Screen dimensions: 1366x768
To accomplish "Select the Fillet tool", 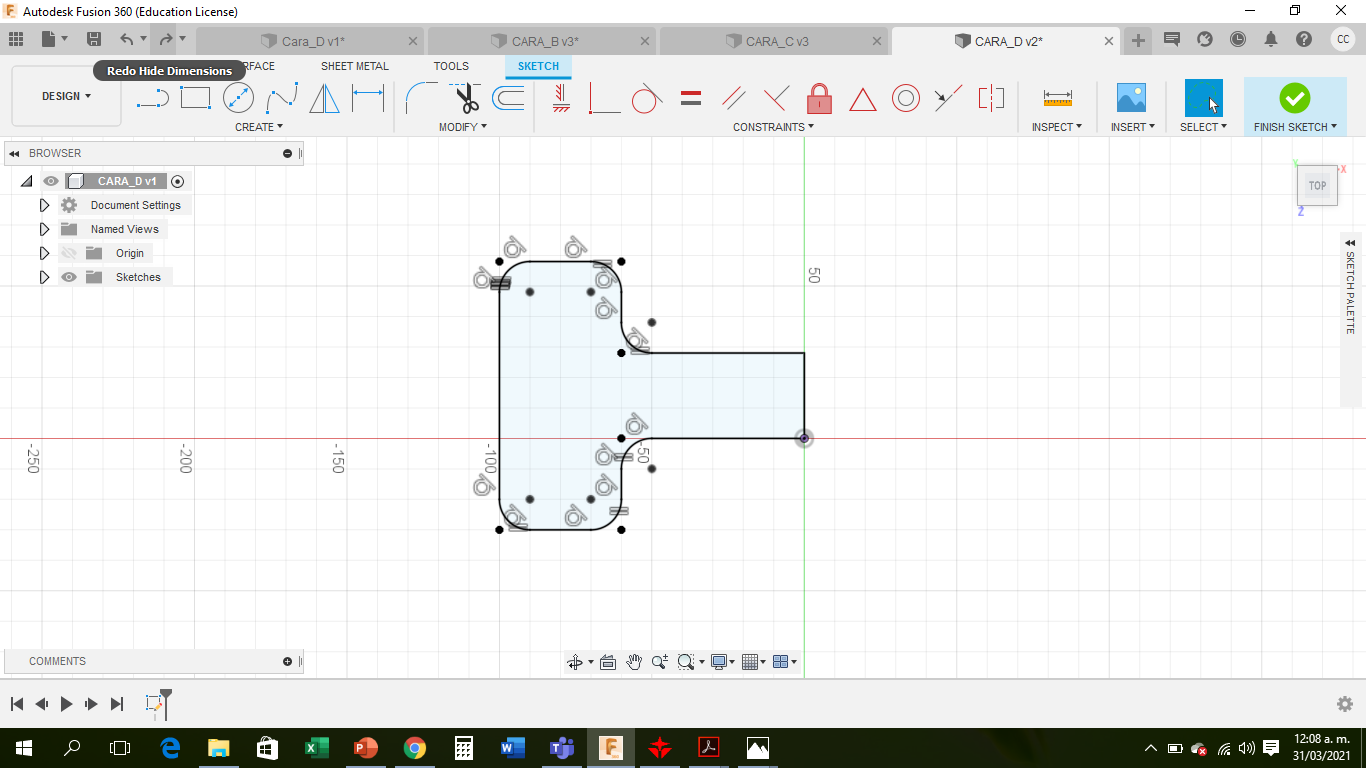I will [x=421, y=98].
